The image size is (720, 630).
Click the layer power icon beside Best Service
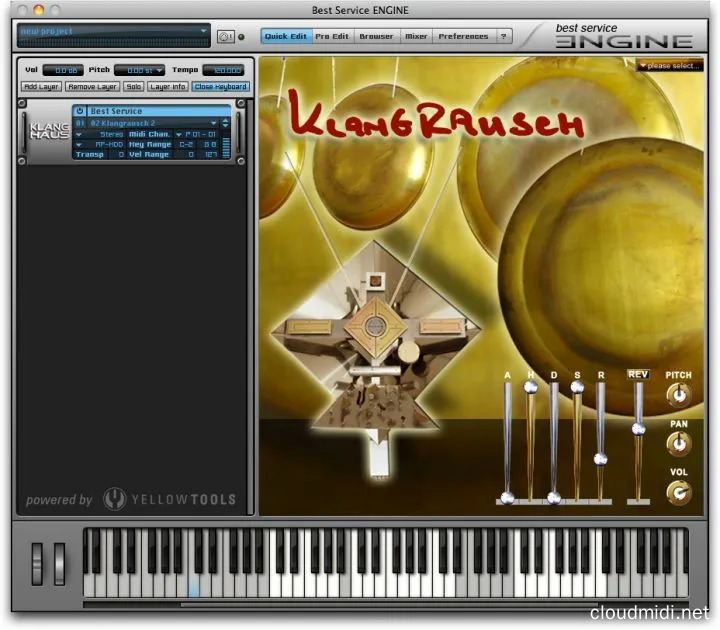(x=80, y=111)
